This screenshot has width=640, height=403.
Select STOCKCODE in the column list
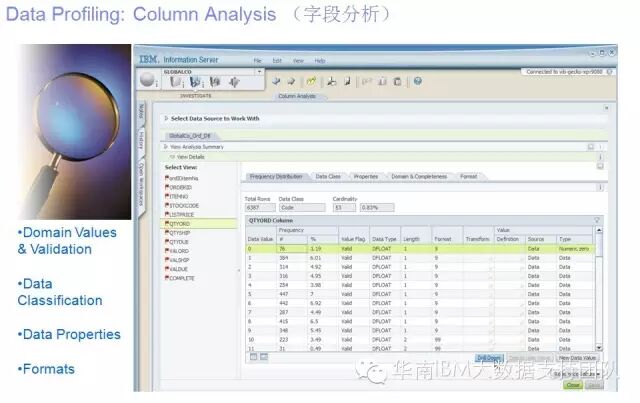coord(182,205)
